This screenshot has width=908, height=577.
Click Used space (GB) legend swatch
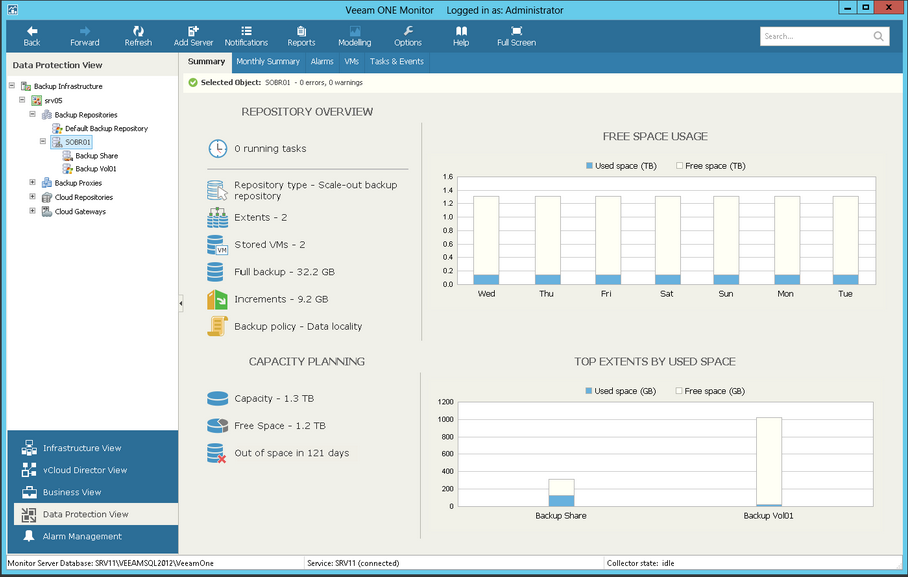(588, 391)
